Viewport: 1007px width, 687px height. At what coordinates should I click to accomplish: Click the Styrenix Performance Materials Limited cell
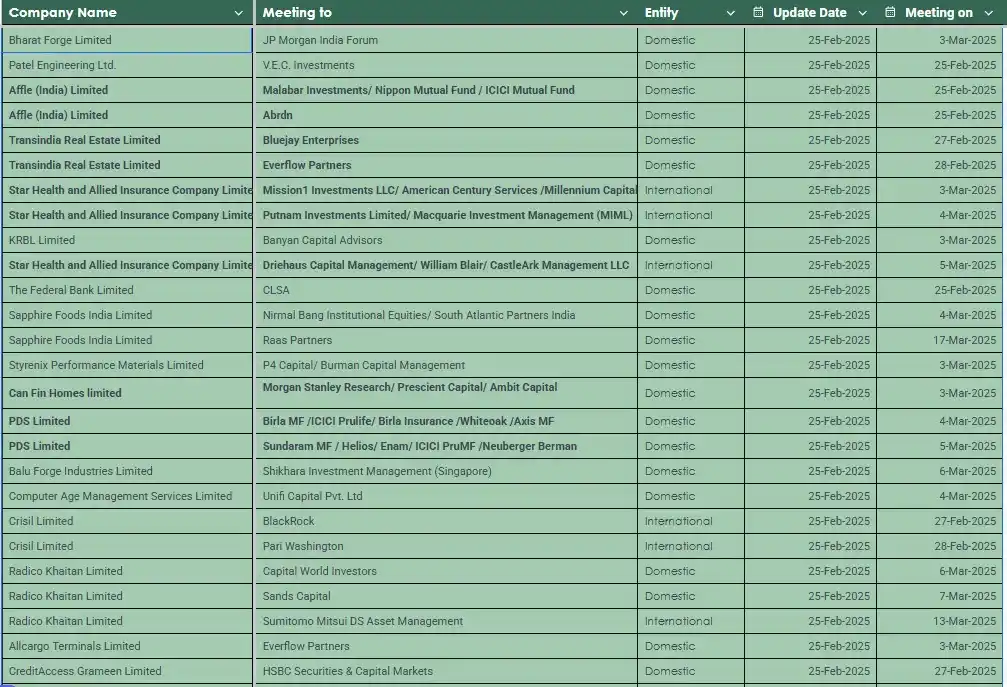tap(127, 365)
